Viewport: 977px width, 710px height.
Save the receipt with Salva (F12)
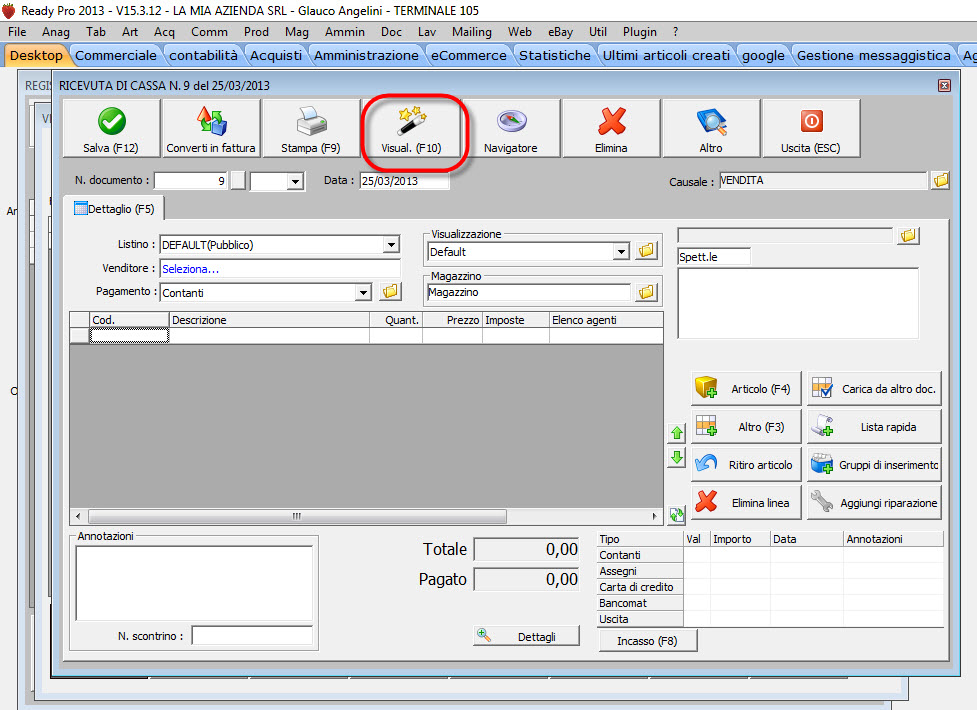pyautogui.click(x=112, y=128)
